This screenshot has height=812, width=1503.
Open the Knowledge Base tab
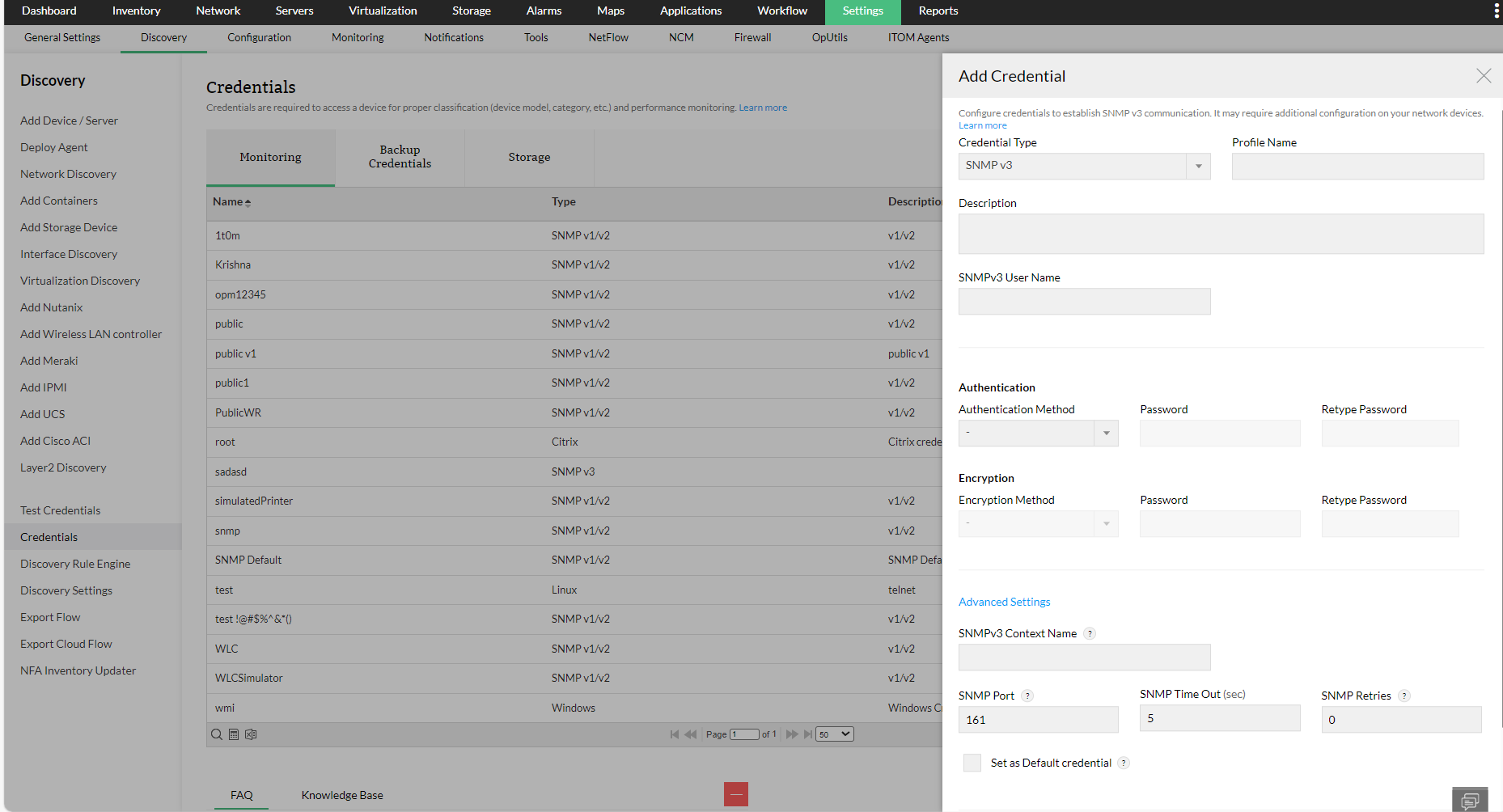point(342,795)
